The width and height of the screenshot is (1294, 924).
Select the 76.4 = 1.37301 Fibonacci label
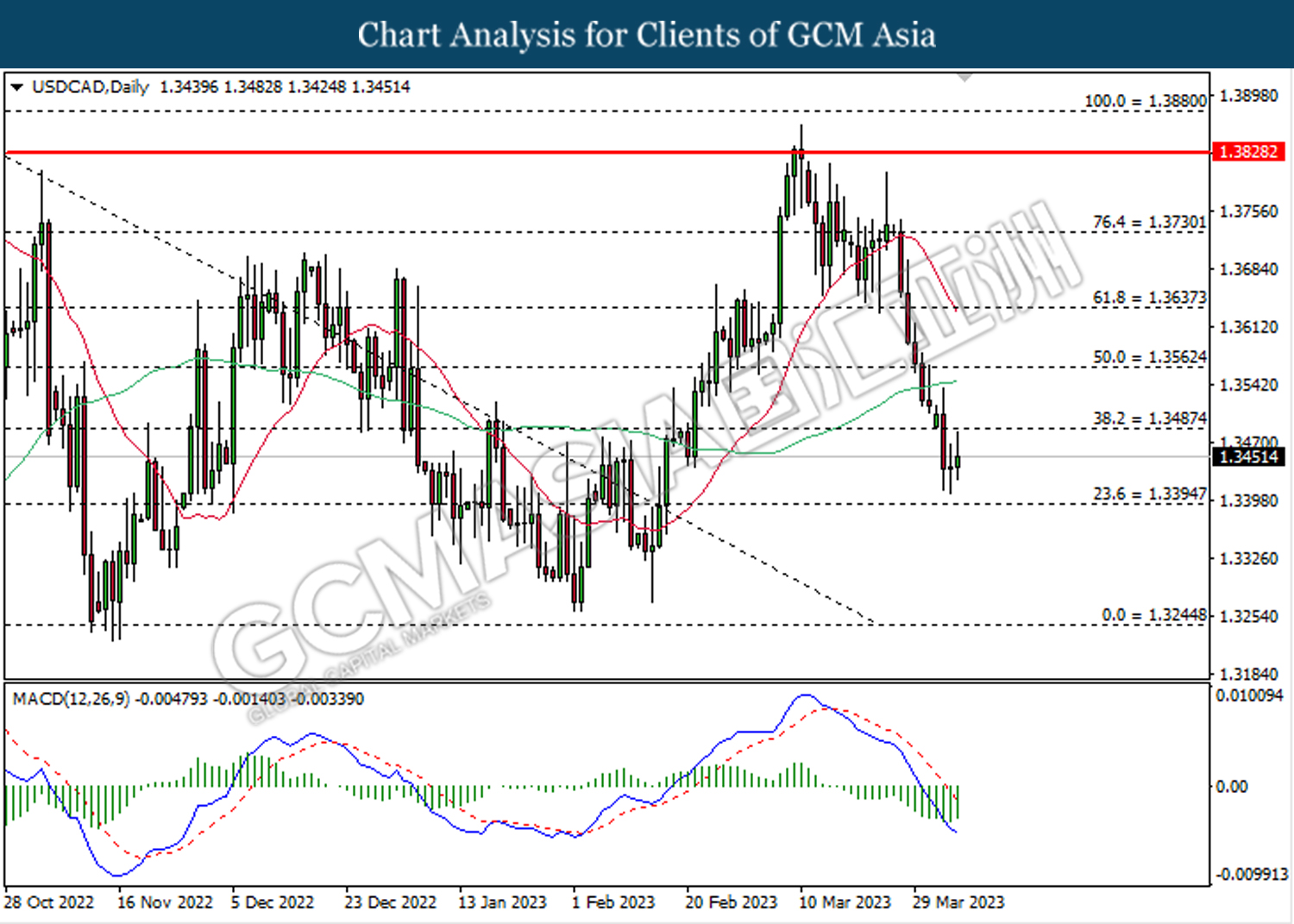(x=1149, y=222)
